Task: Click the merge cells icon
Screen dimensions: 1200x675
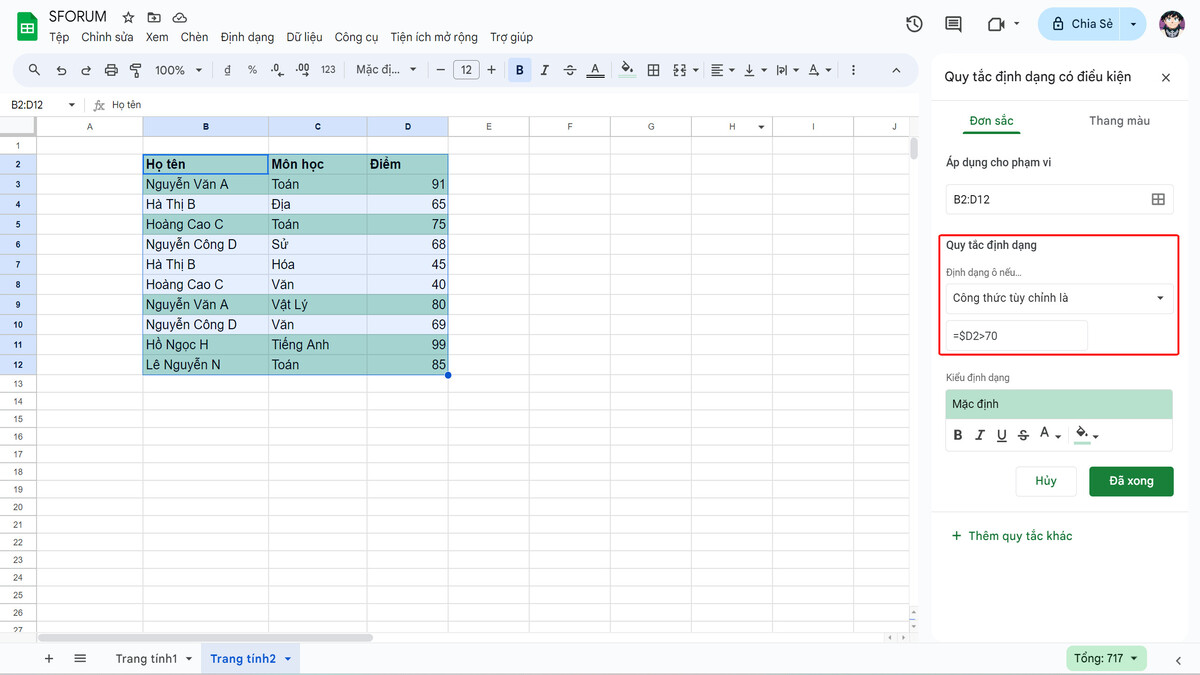Action: [680, 70]
